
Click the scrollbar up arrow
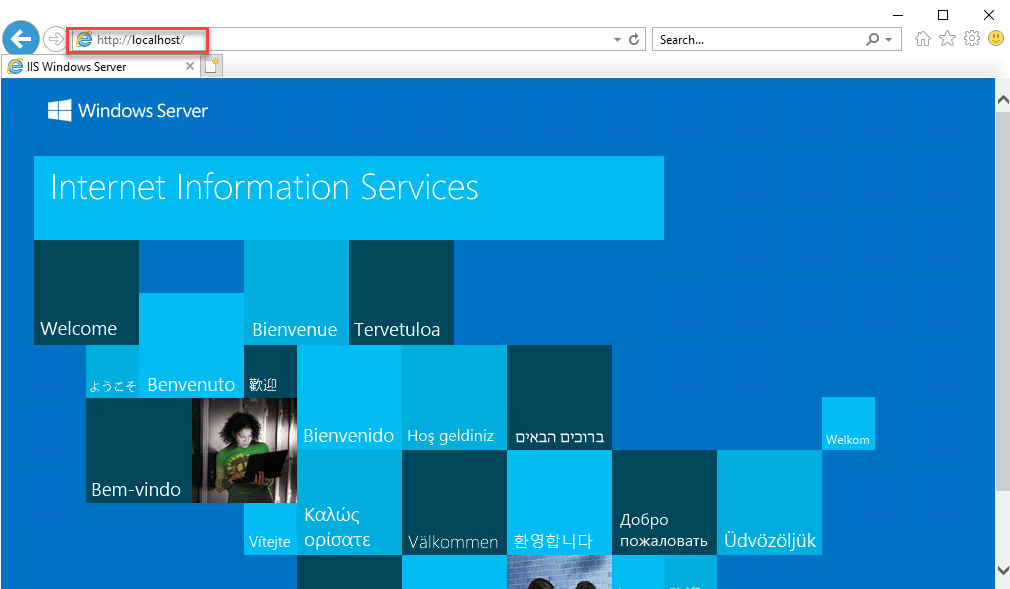tap(1002, 100)
